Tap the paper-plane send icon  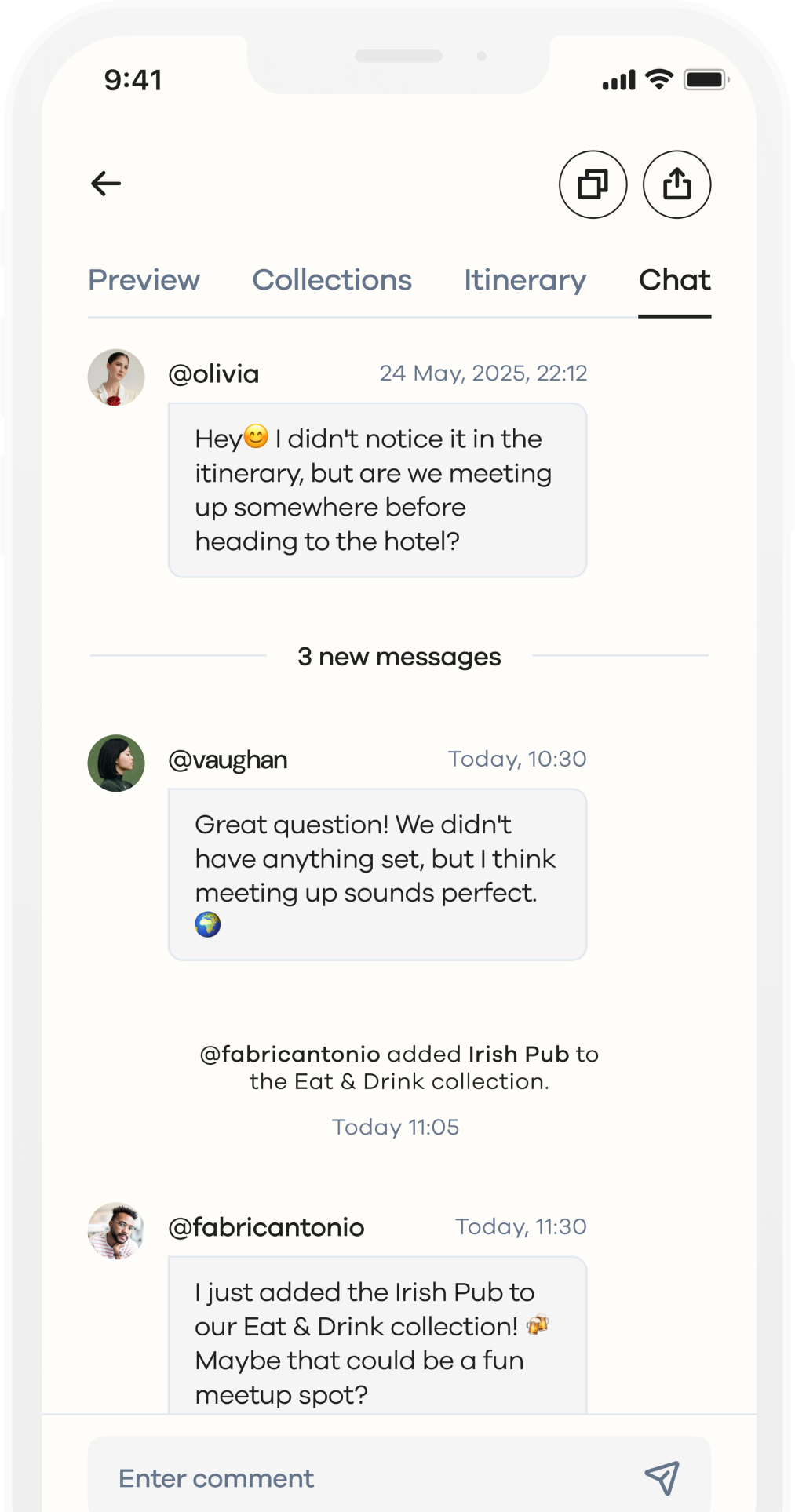[662, 1477]
